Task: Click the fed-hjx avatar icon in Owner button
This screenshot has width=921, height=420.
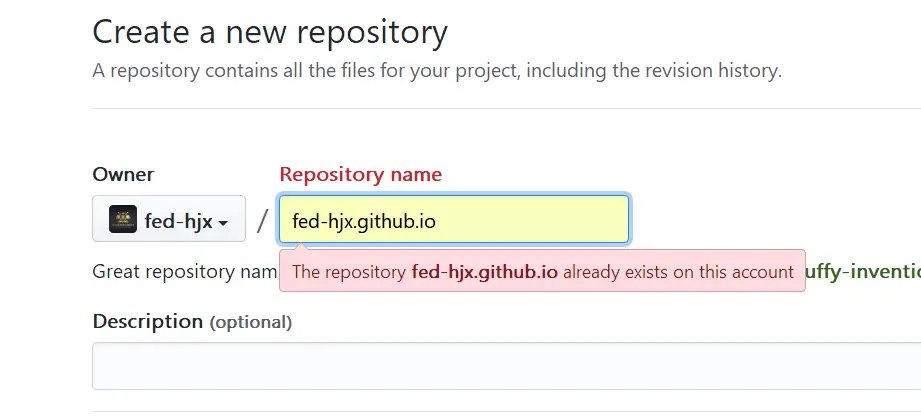Action: pos(122,219)
